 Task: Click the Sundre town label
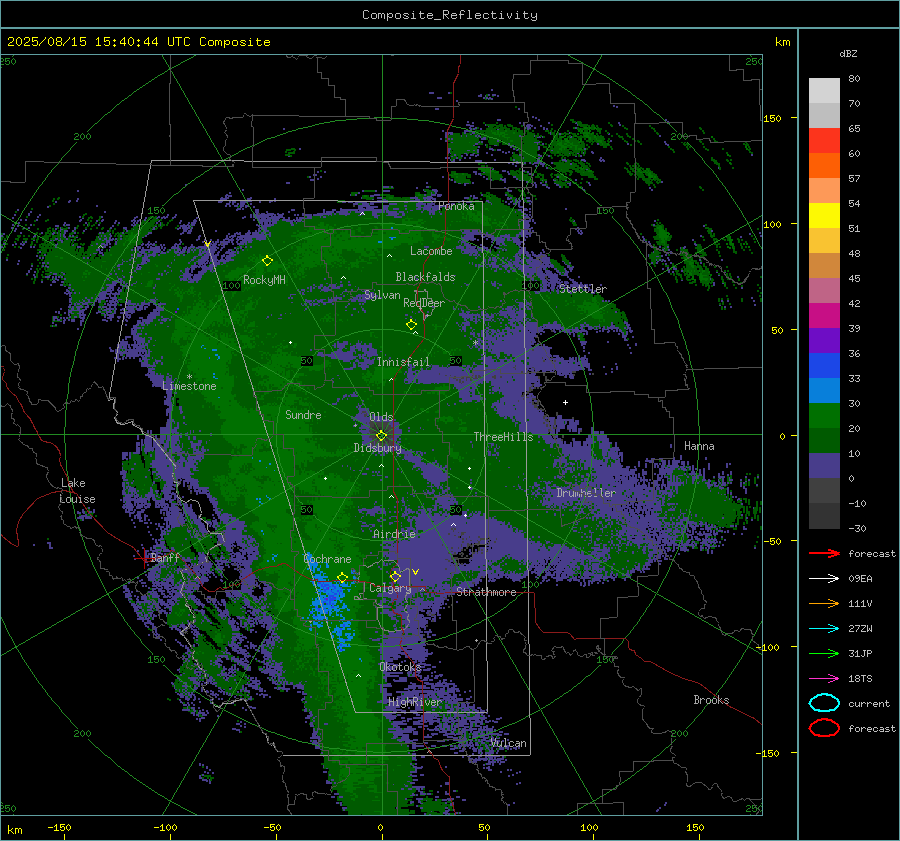pos(303,414)
